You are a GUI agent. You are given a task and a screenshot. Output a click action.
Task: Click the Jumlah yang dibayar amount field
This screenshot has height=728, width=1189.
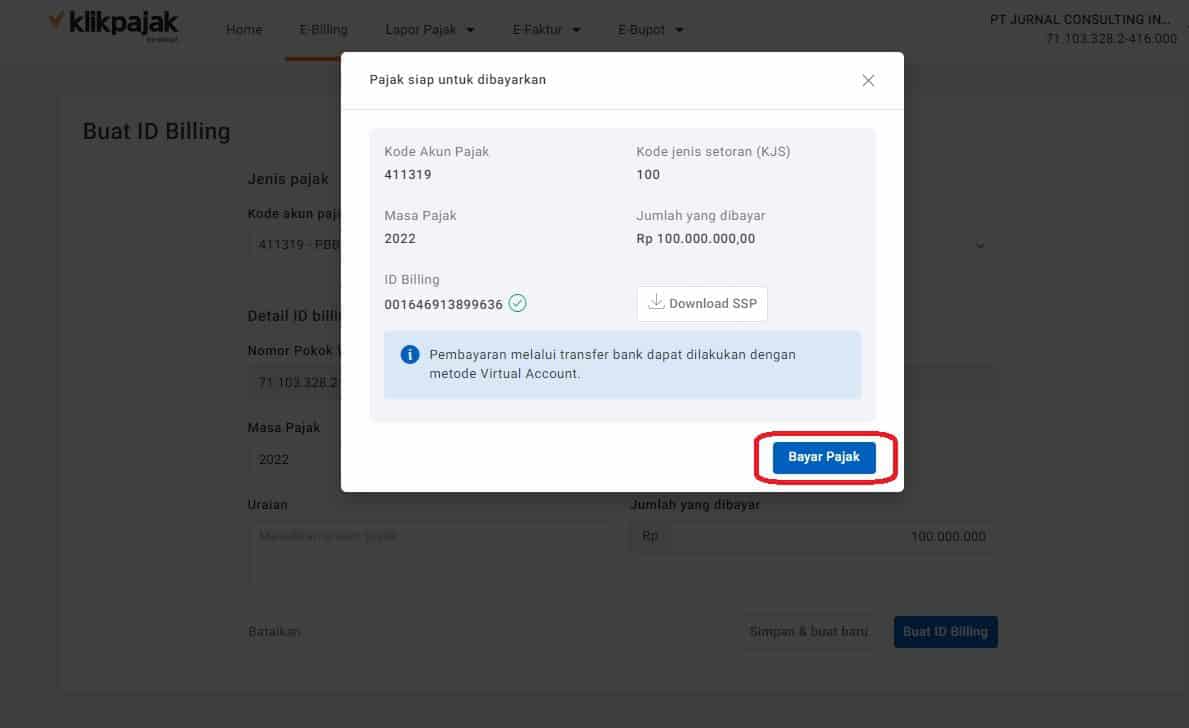point(813,536)
